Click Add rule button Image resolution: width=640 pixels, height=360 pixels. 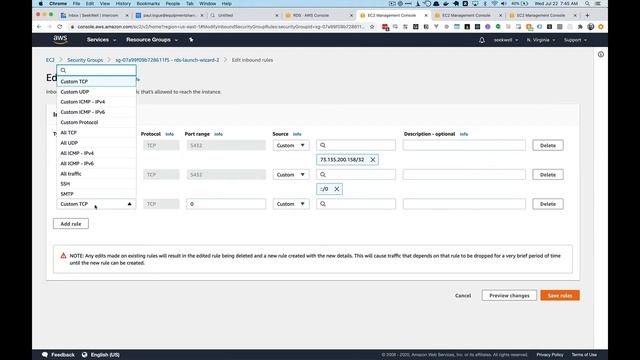pyautogui.click(x=71, y=224)
